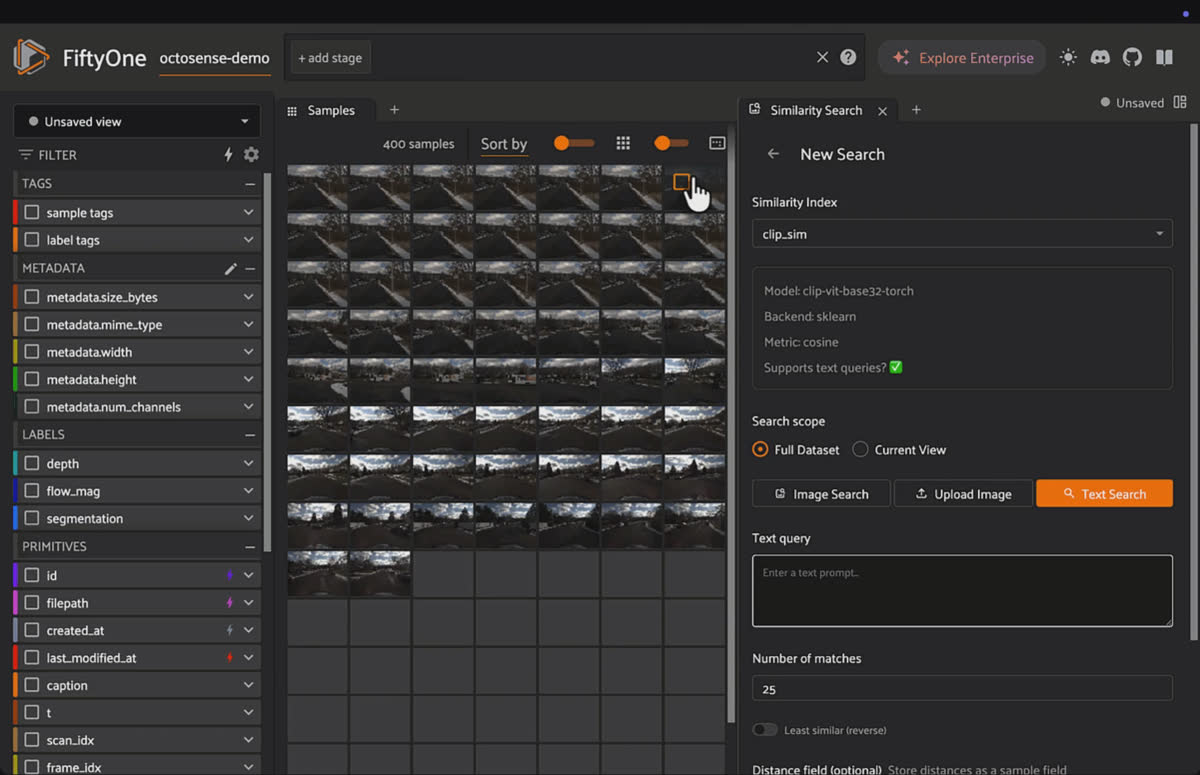Click the slider right of Sort by
The width and height of the screenshot is (1200, 775).
coord(574,143)
